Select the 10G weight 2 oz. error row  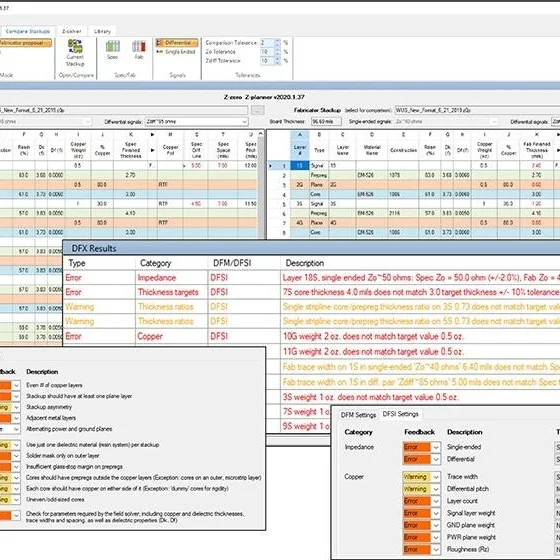(311, 336)
